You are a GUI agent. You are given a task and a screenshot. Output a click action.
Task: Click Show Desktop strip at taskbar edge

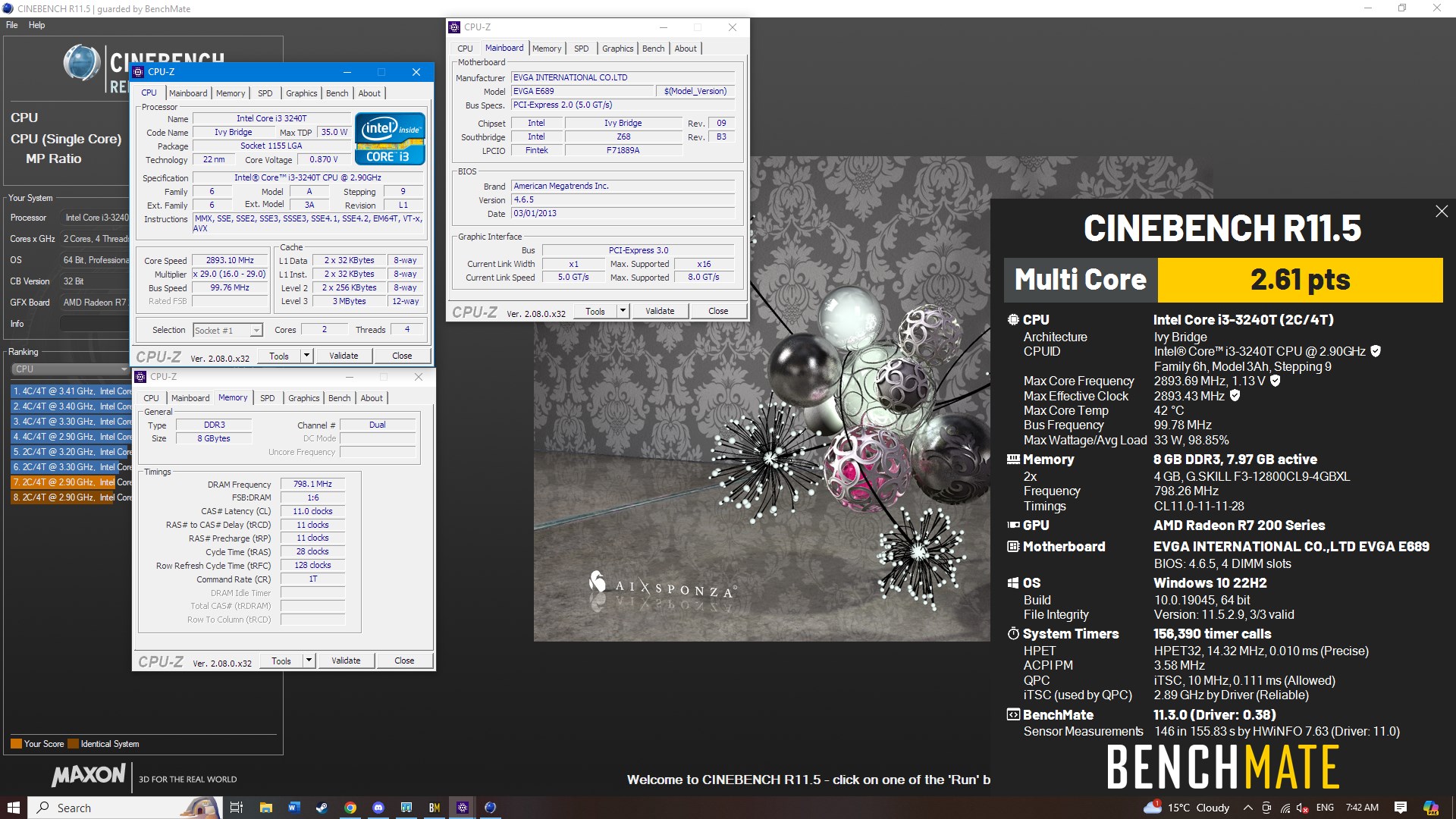click(x=1453, y=808)
